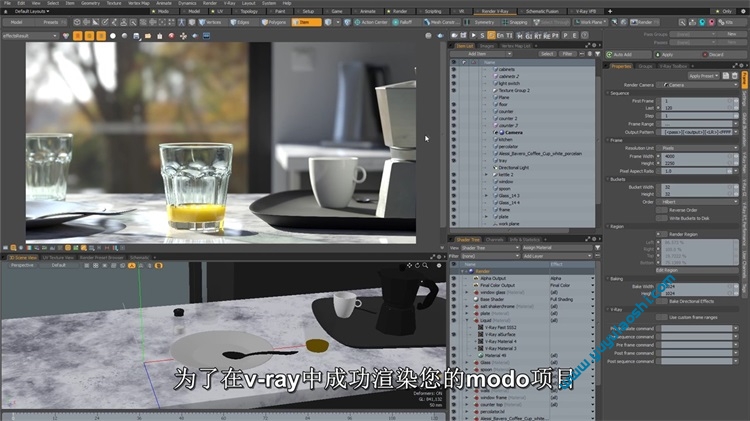Open the Apply Preset dropdown

[x=704, y=76]
